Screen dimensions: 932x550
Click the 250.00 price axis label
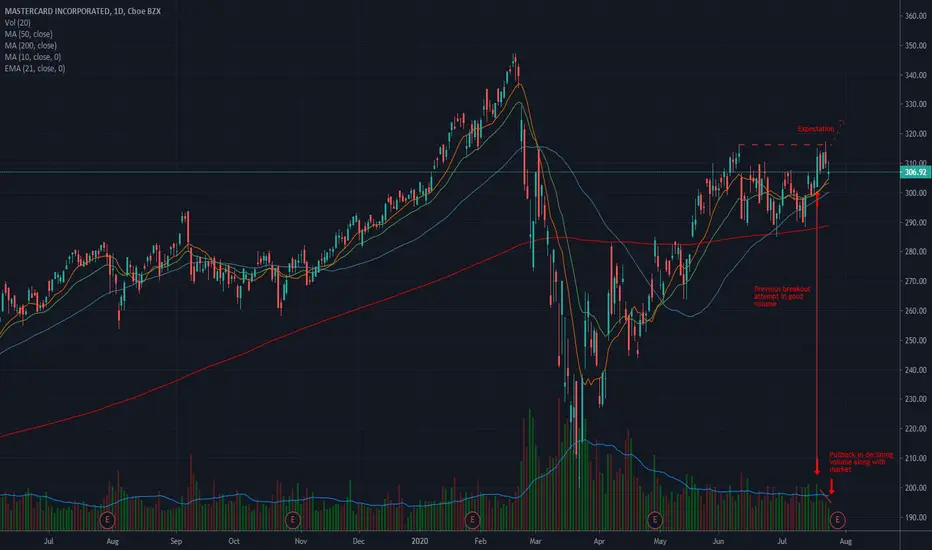click(x=915, y=340)
